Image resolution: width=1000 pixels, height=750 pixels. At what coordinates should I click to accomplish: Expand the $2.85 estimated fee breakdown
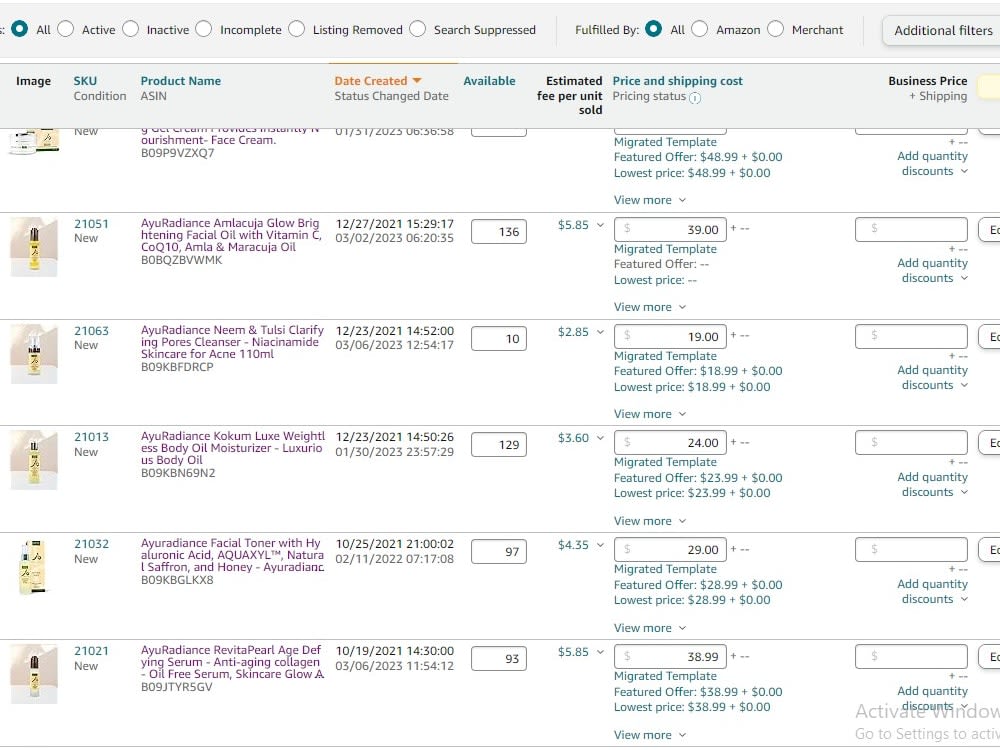[600, 332]
